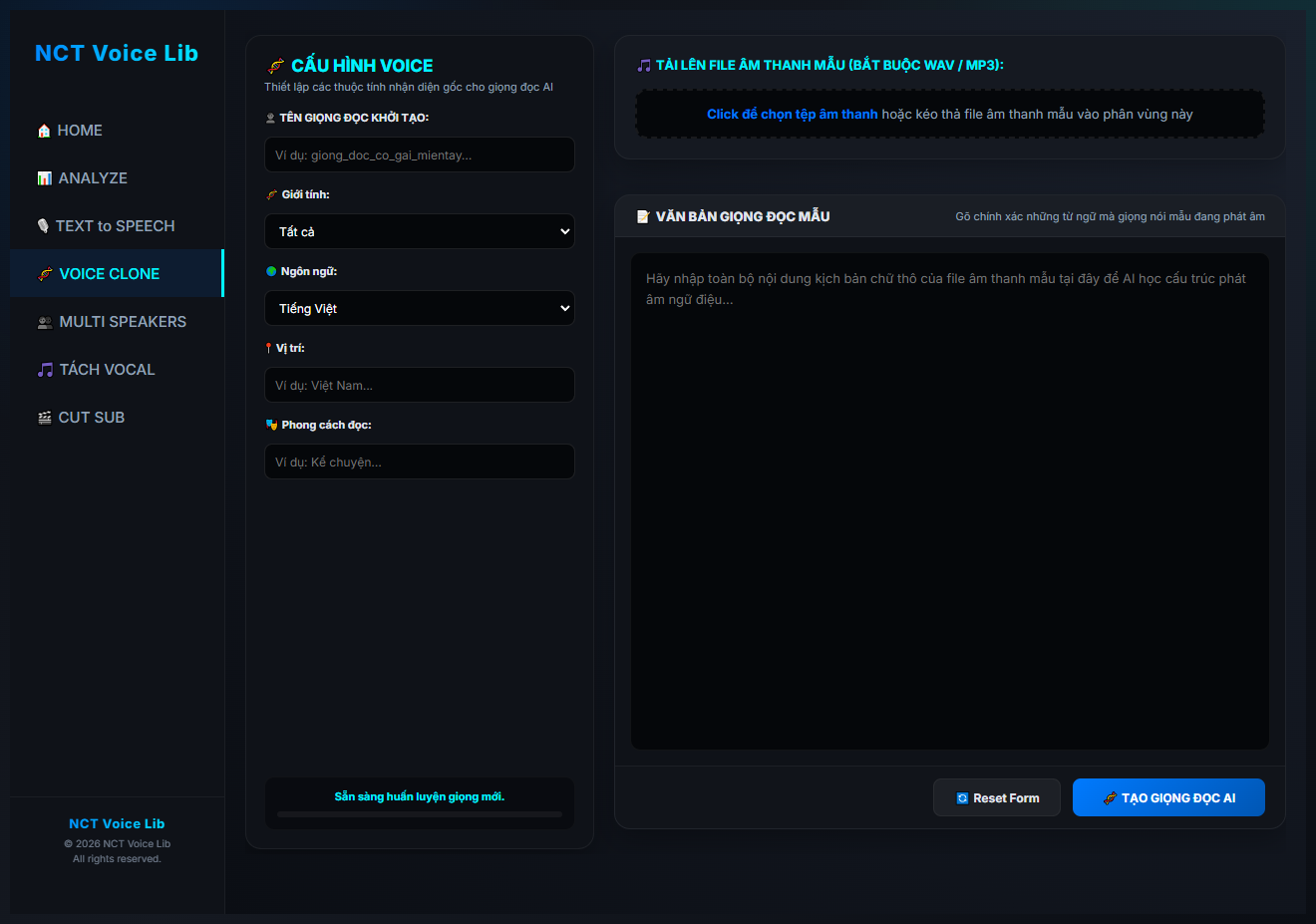Click the DNA icon inside TẠO GIỌNG ĐỌC AI
This screenshot has height=924, width=1316.
1111,798
